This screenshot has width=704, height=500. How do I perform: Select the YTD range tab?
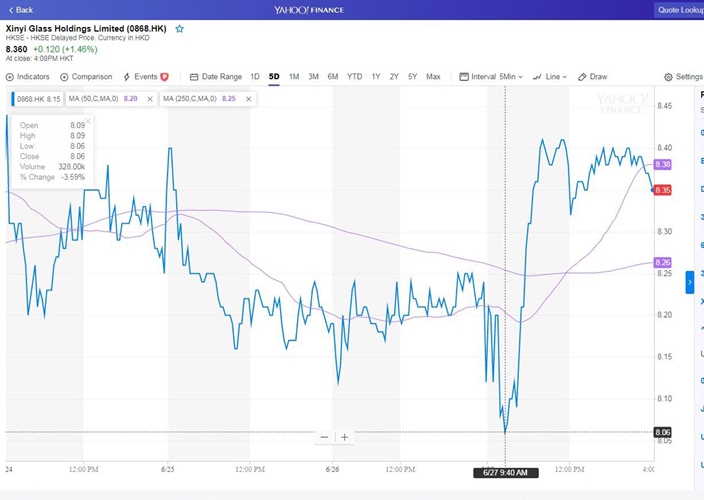click(x=354, y=77)
